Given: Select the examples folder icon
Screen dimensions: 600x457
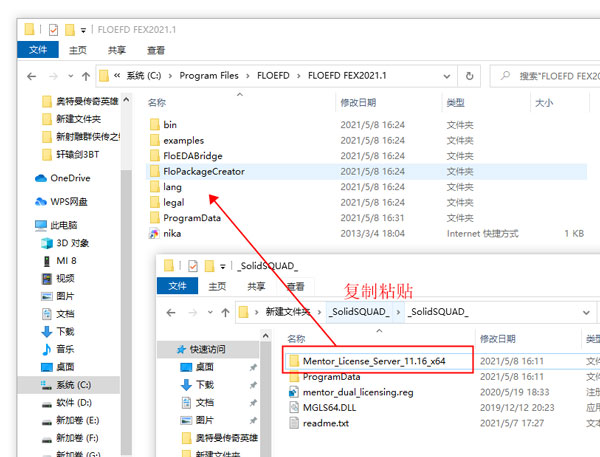Looking at the screenshot, I should 155,140.
